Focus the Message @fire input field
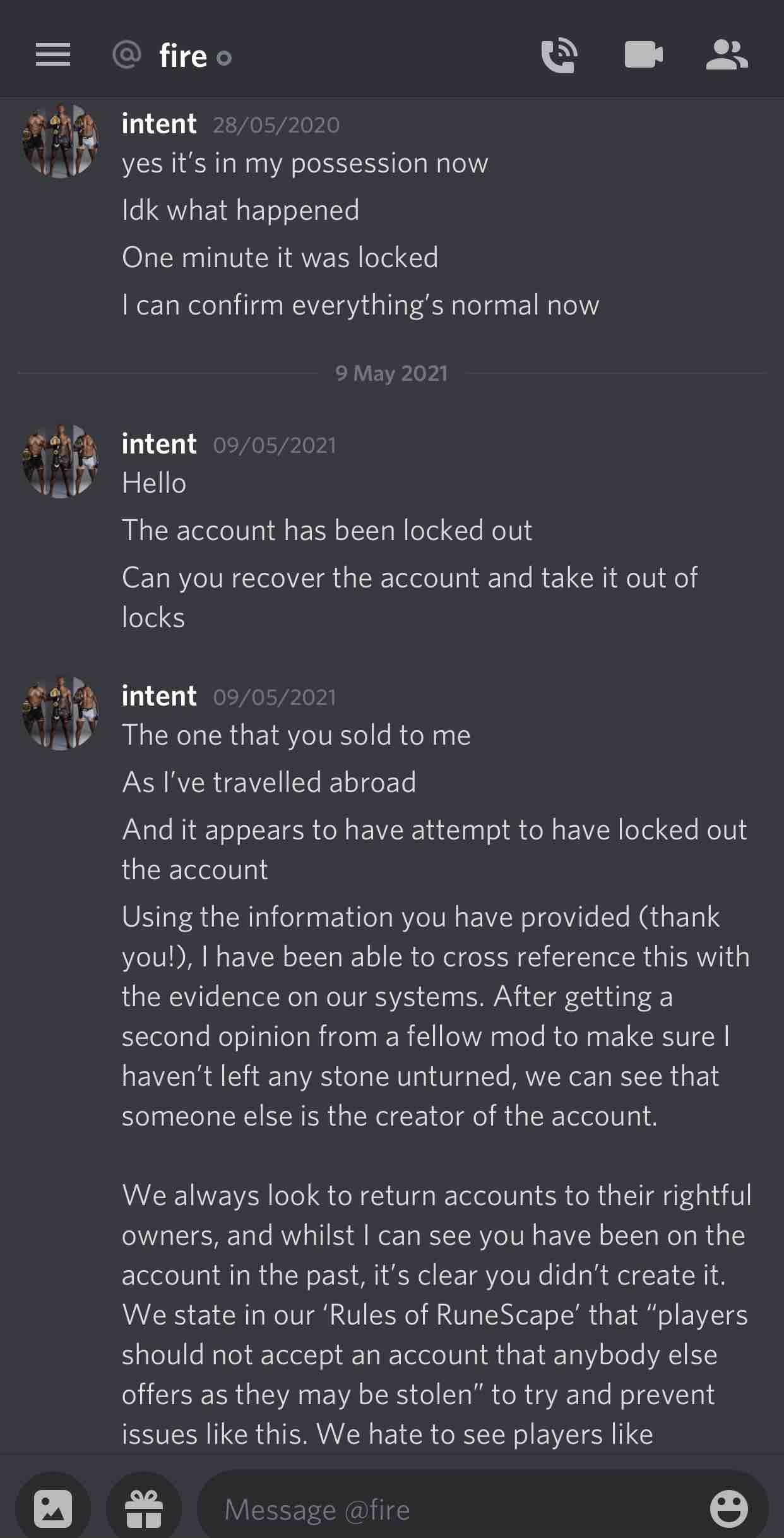Screen dimensions: 784x1538 coord(454,1509)
